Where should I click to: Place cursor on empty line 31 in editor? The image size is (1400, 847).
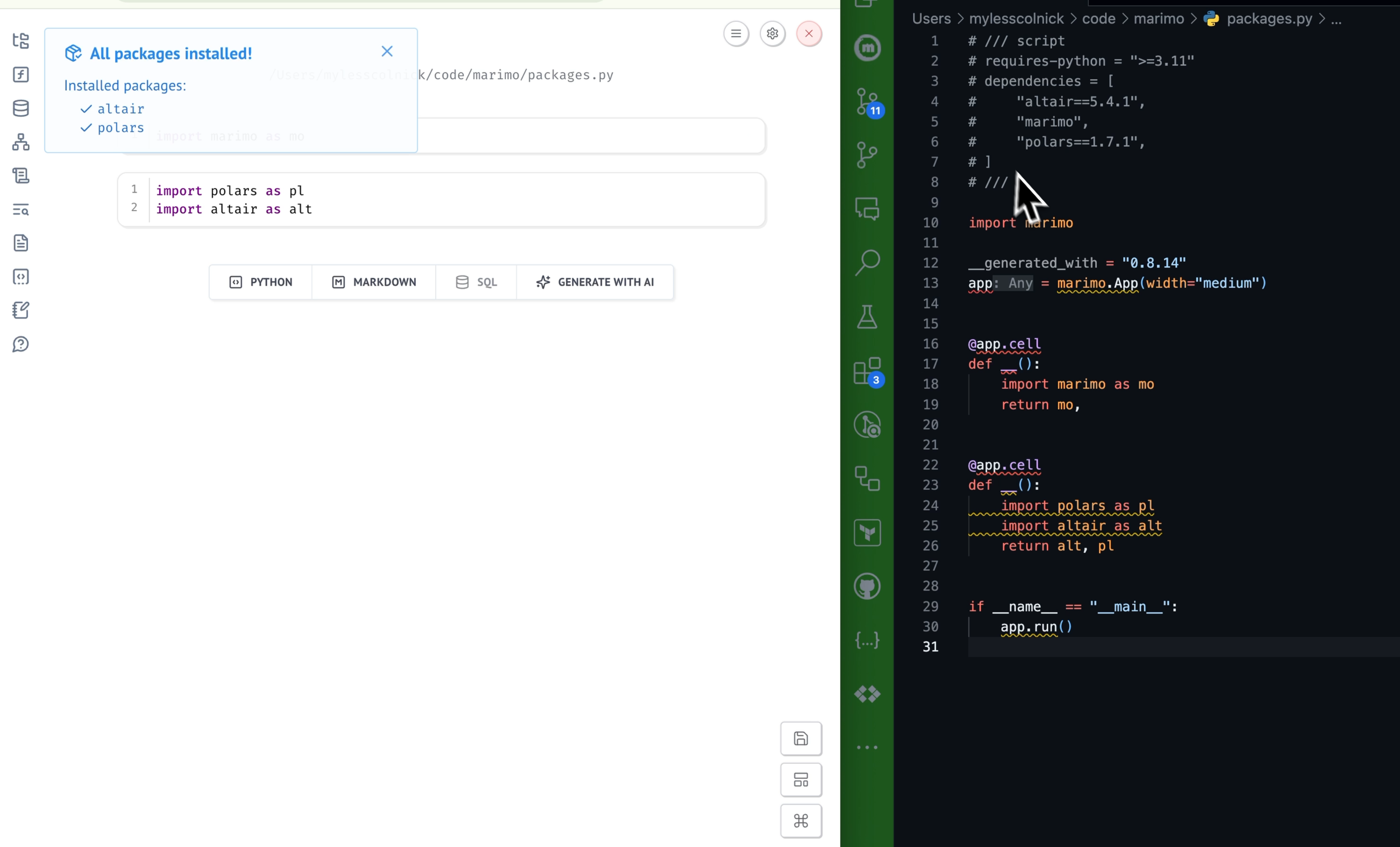(x=1184, y=647)
